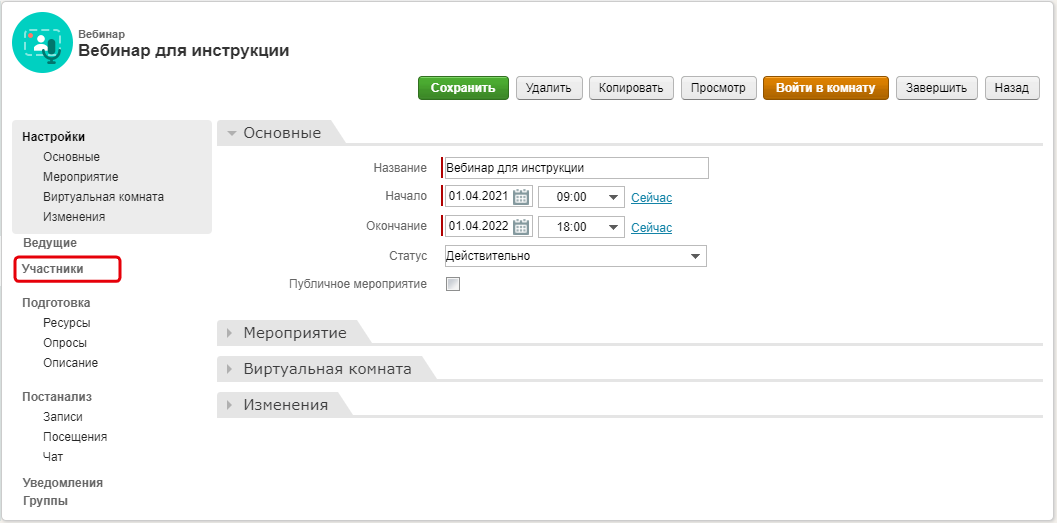Expand the Мероприятие section header

(295, 332)
